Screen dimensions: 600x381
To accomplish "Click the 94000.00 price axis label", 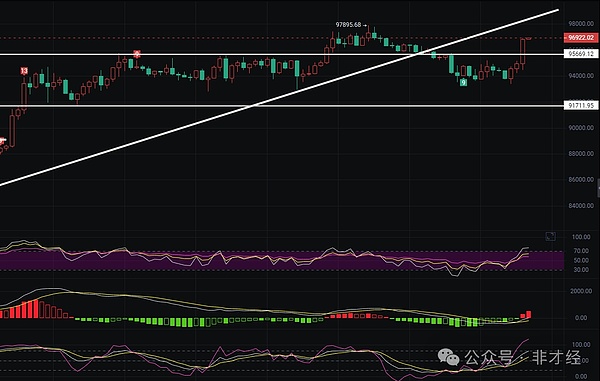I will click(581, 76).
